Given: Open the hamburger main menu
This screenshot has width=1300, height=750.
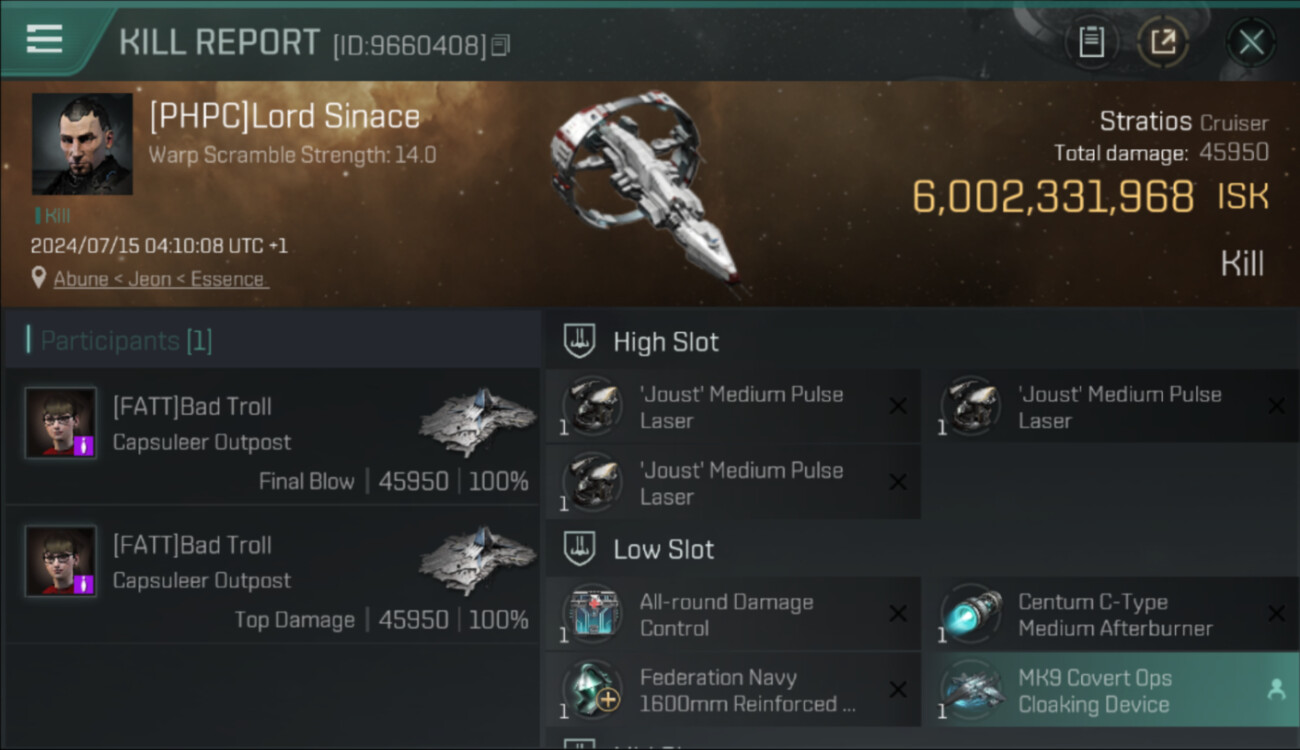Looking at the screenshot, I should [44, 40].
